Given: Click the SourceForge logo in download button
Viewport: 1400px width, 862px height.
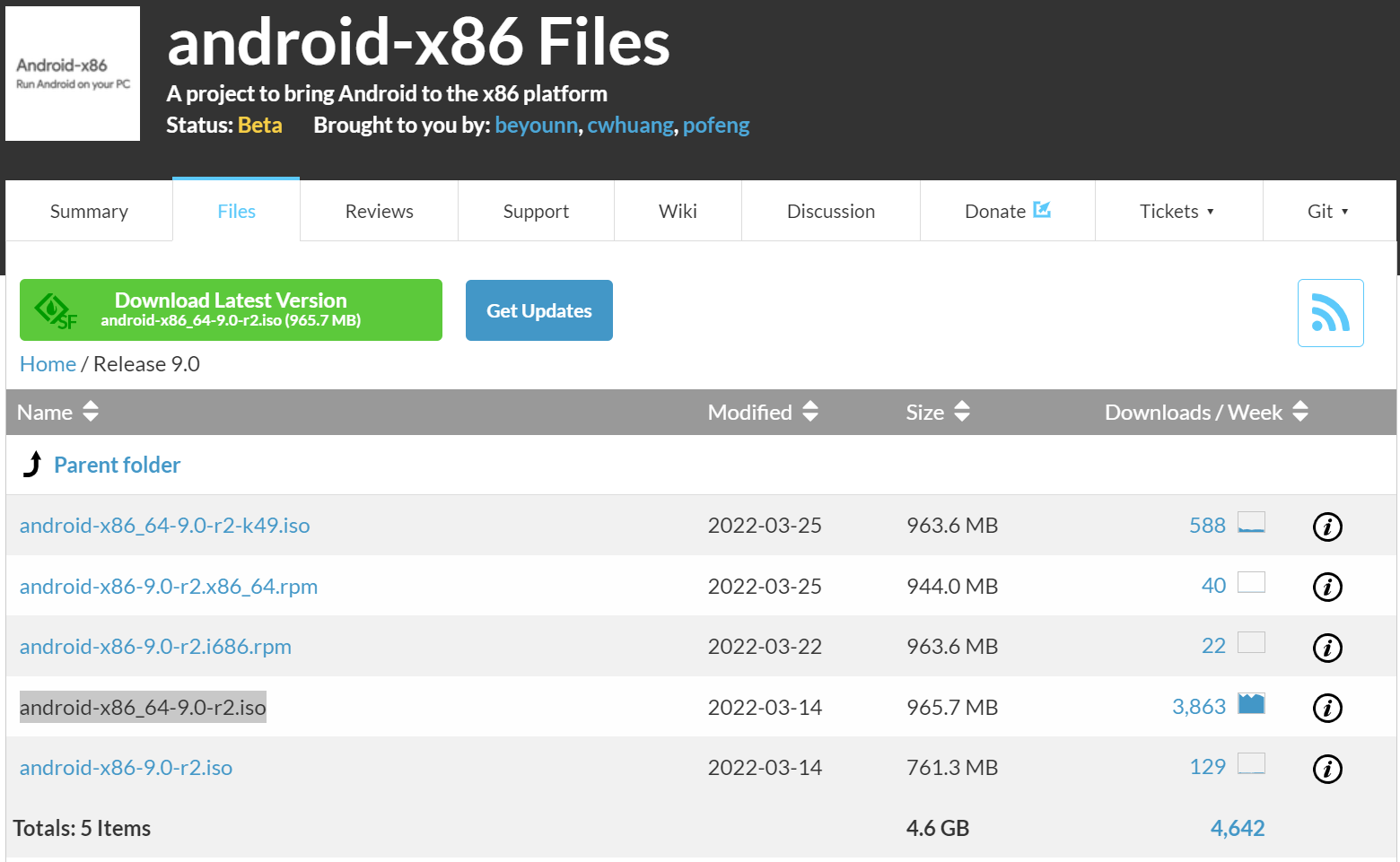Looking at the screenshot, I should tap(56, 310).
